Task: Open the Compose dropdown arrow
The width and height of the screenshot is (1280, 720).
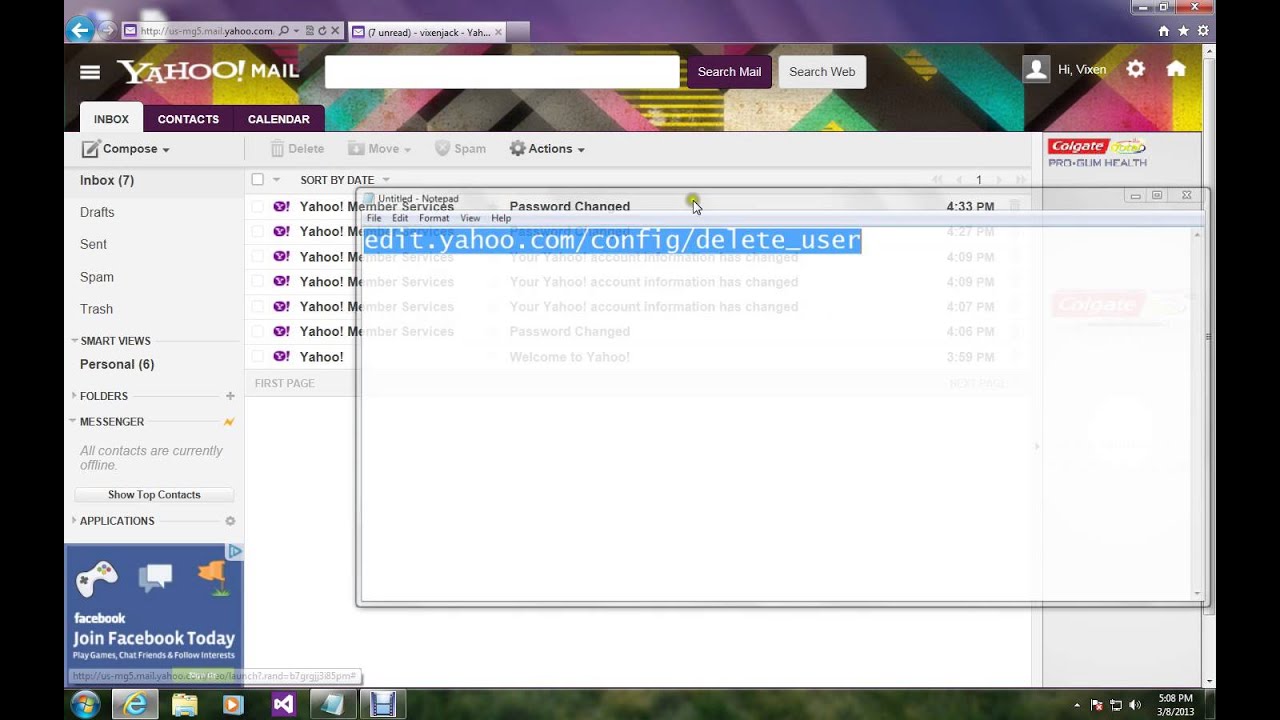Action: click(166, 150)
